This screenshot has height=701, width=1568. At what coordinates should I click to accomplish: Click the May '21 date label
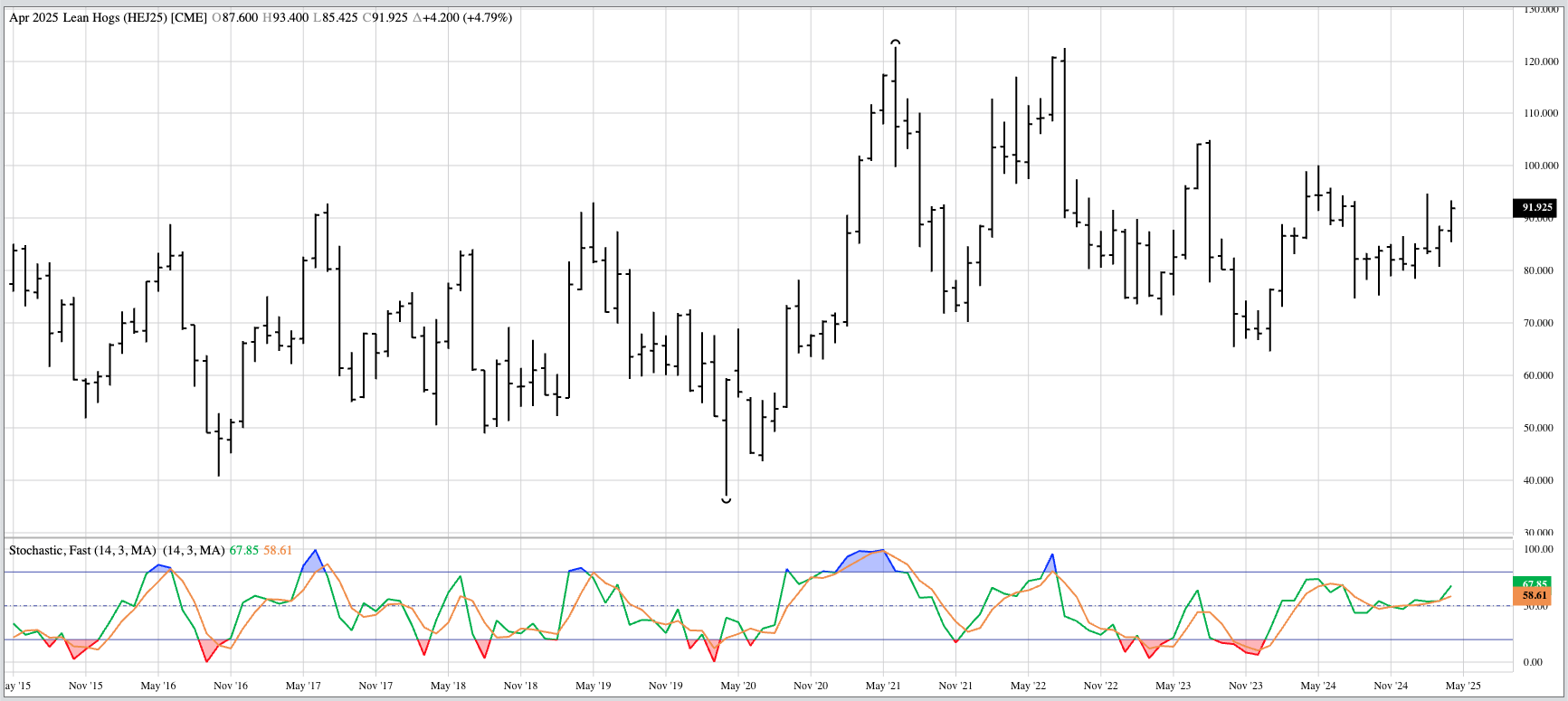click(x=883, y=686)
